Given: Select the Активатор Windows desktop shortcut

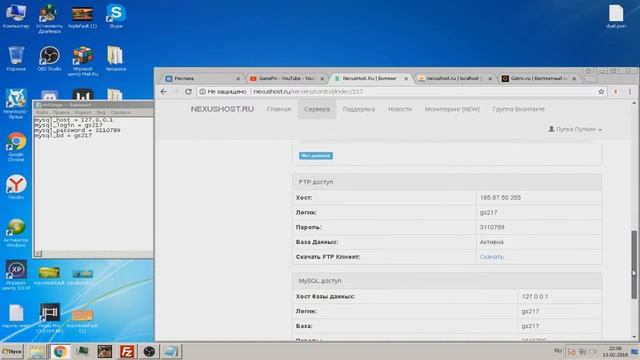Looking at the screenshot, I should pos(16,233).
